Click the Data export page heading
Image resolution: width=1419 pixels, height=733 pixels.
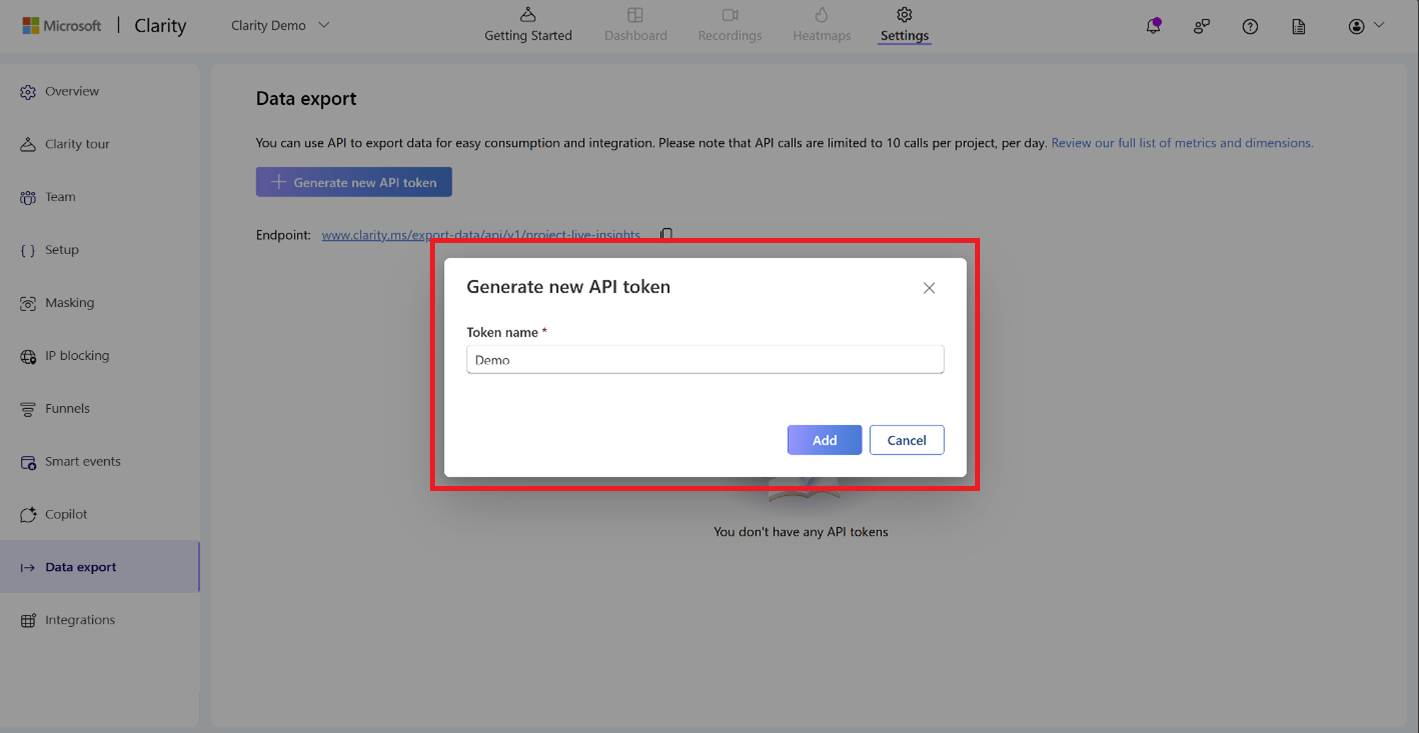(x=306, y=99)
